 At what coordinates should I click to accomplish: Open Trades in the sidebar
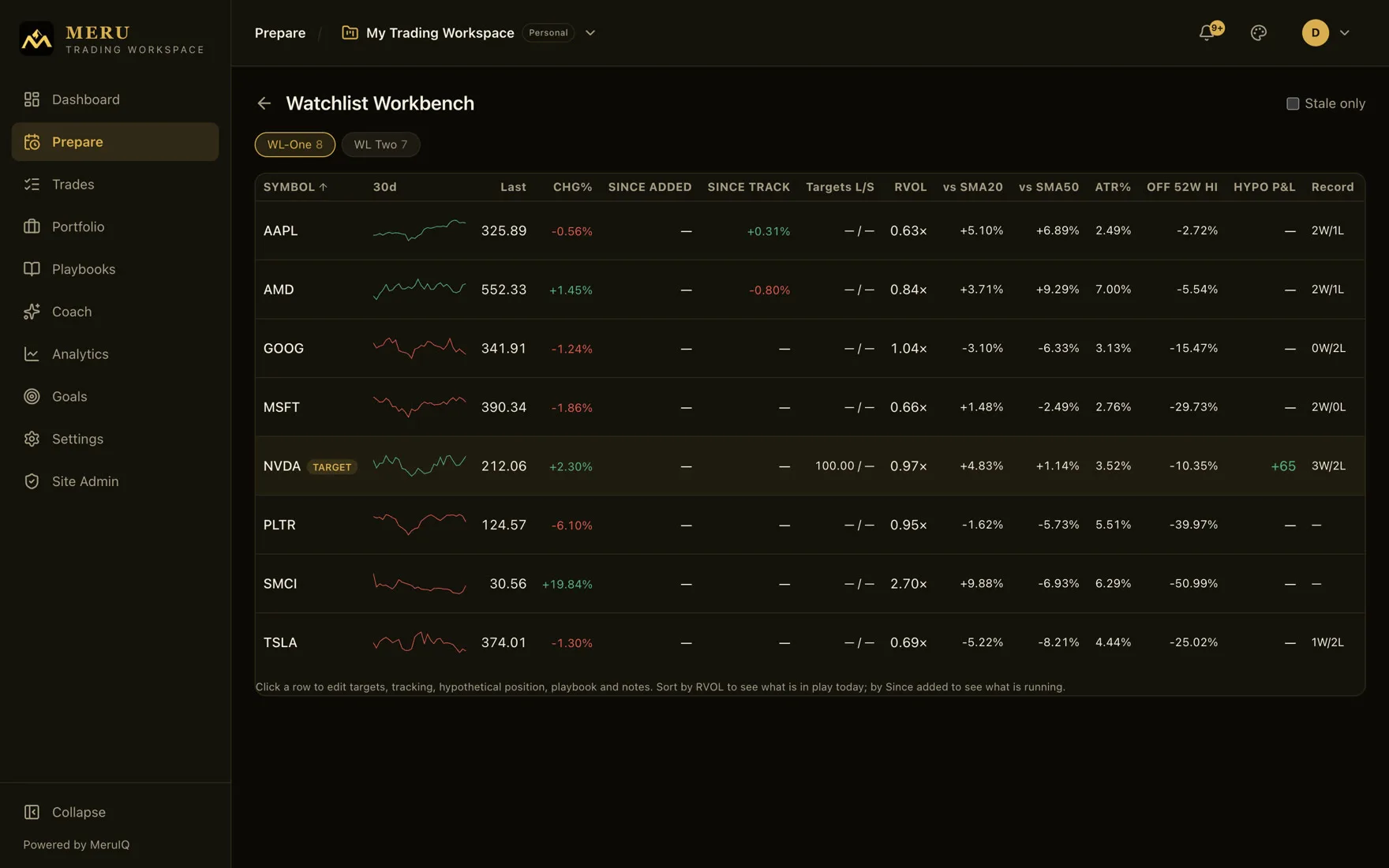[x=115, y=185]
